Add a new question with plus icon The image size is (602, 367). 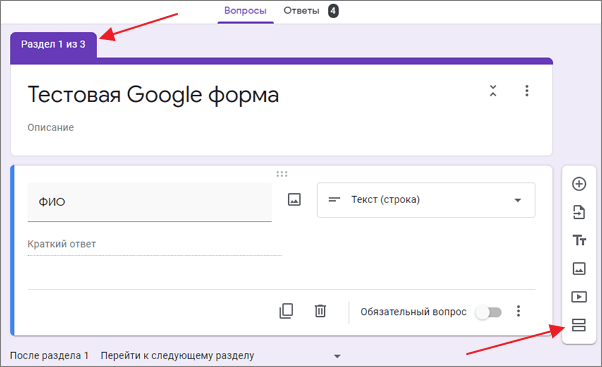pyautogui.click(x=579, y=184)
